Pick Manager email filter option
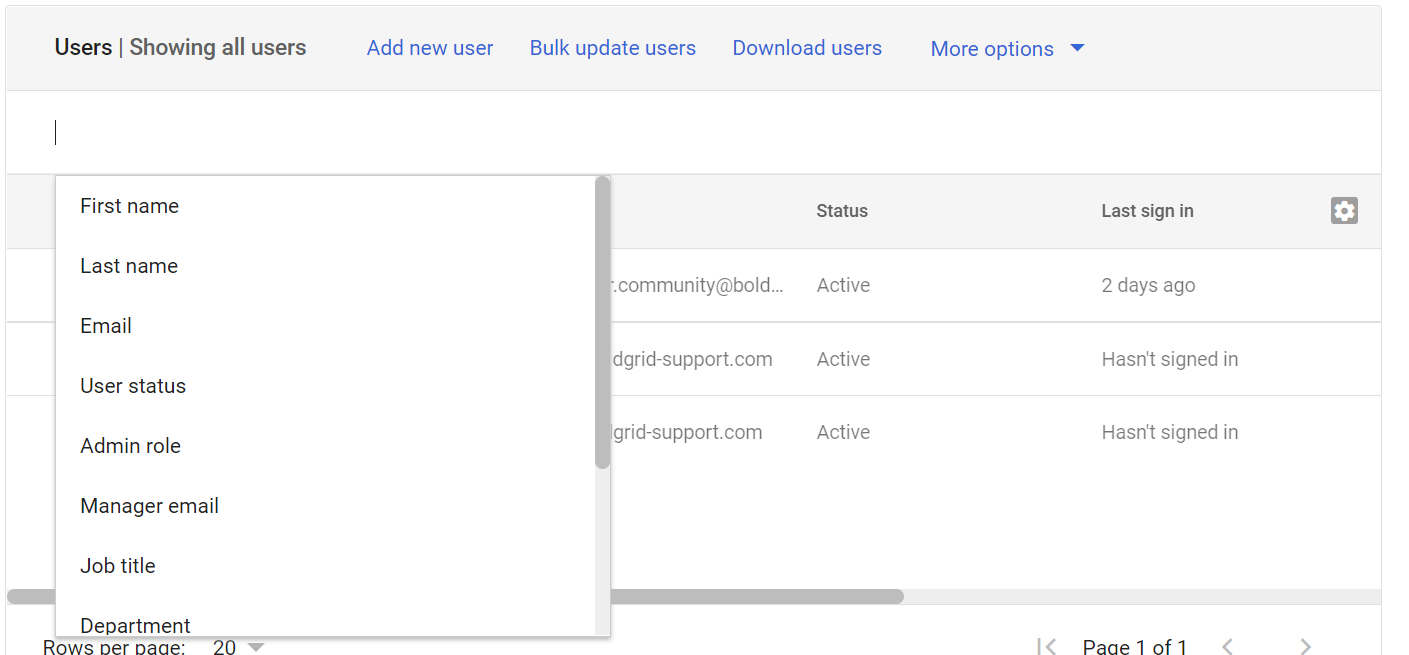The height and width of the screenshot is (655, 1409). click(x=149, y=506)
